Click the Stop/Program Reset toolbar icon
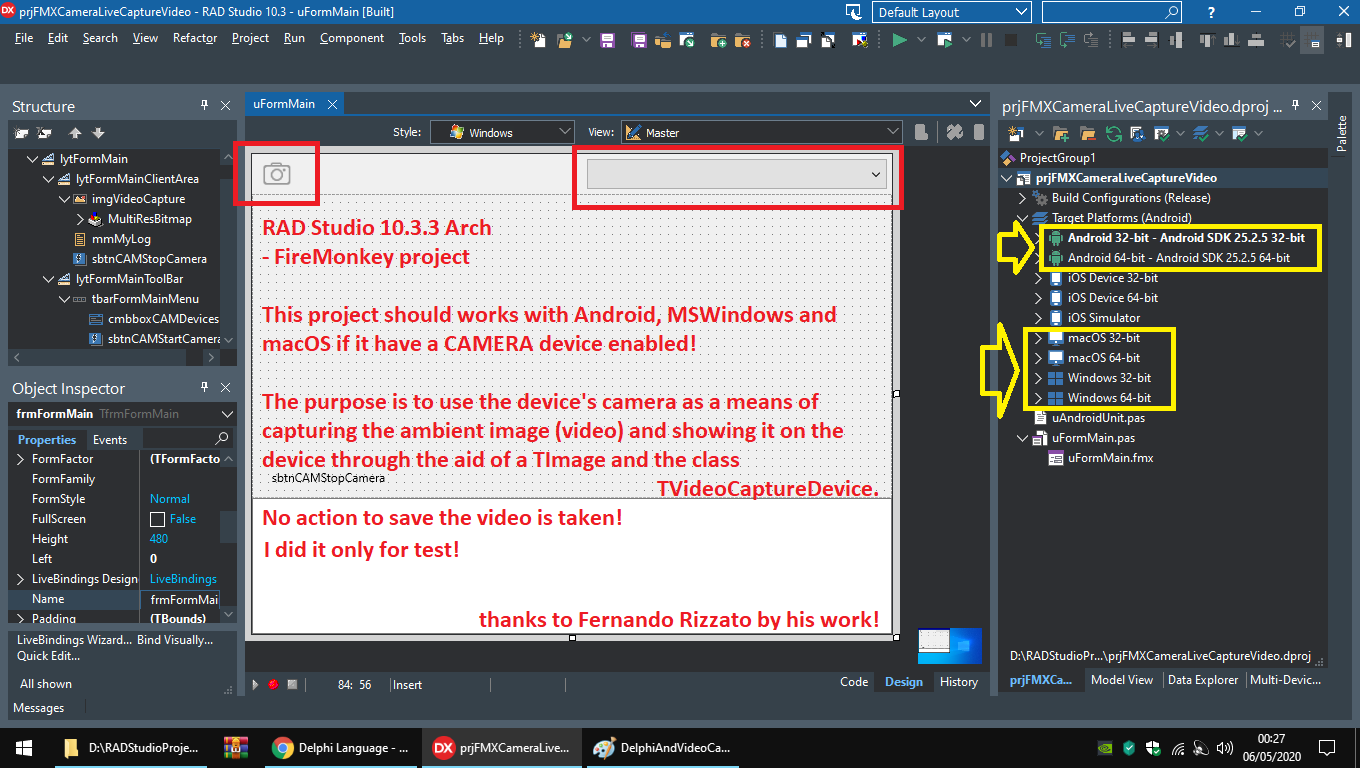The width and height of the screenshot is (1360, 768). tap(1011, 41)
